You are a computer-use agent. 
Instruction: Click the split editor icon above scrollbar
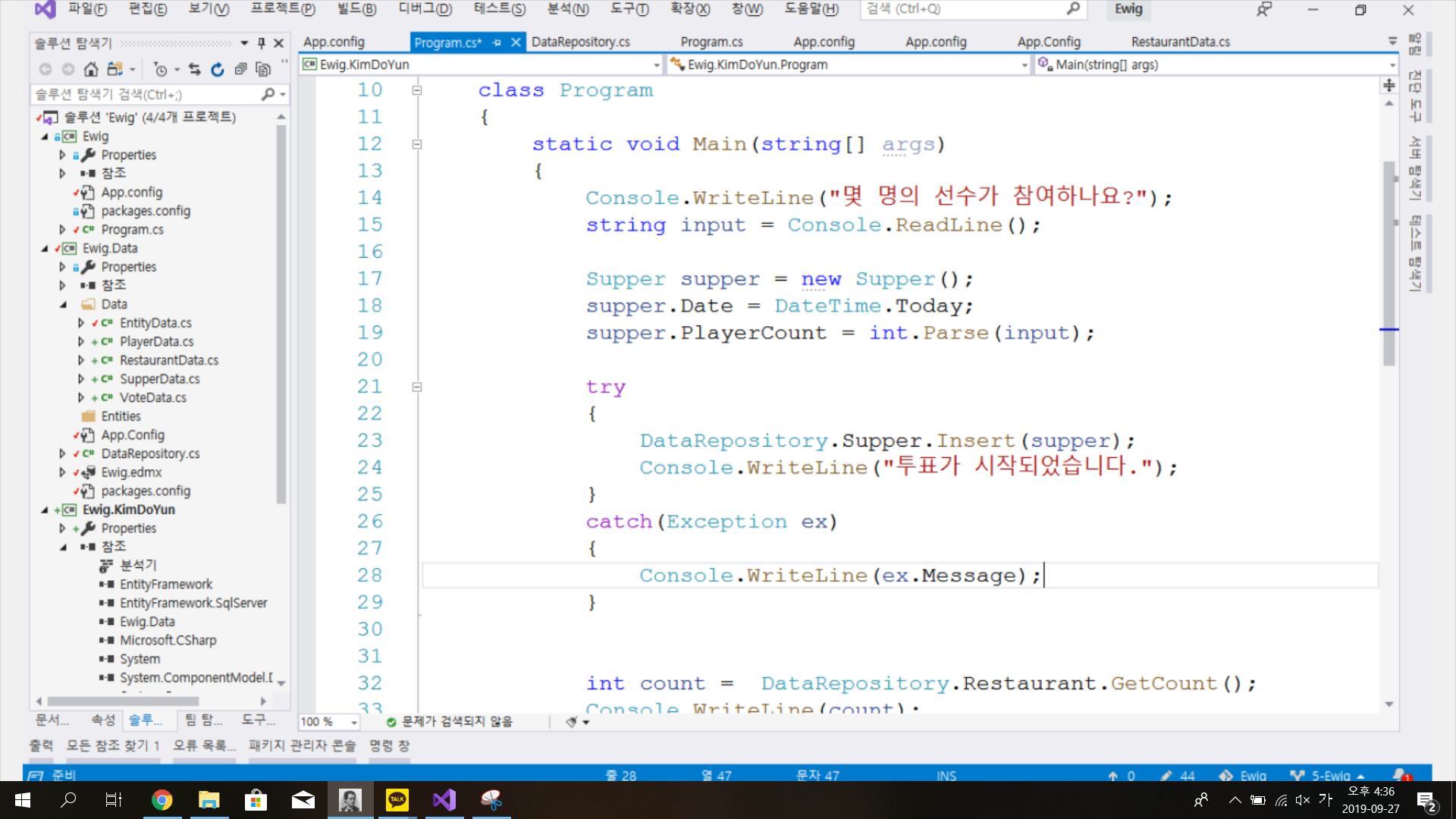pos(1389,85)
